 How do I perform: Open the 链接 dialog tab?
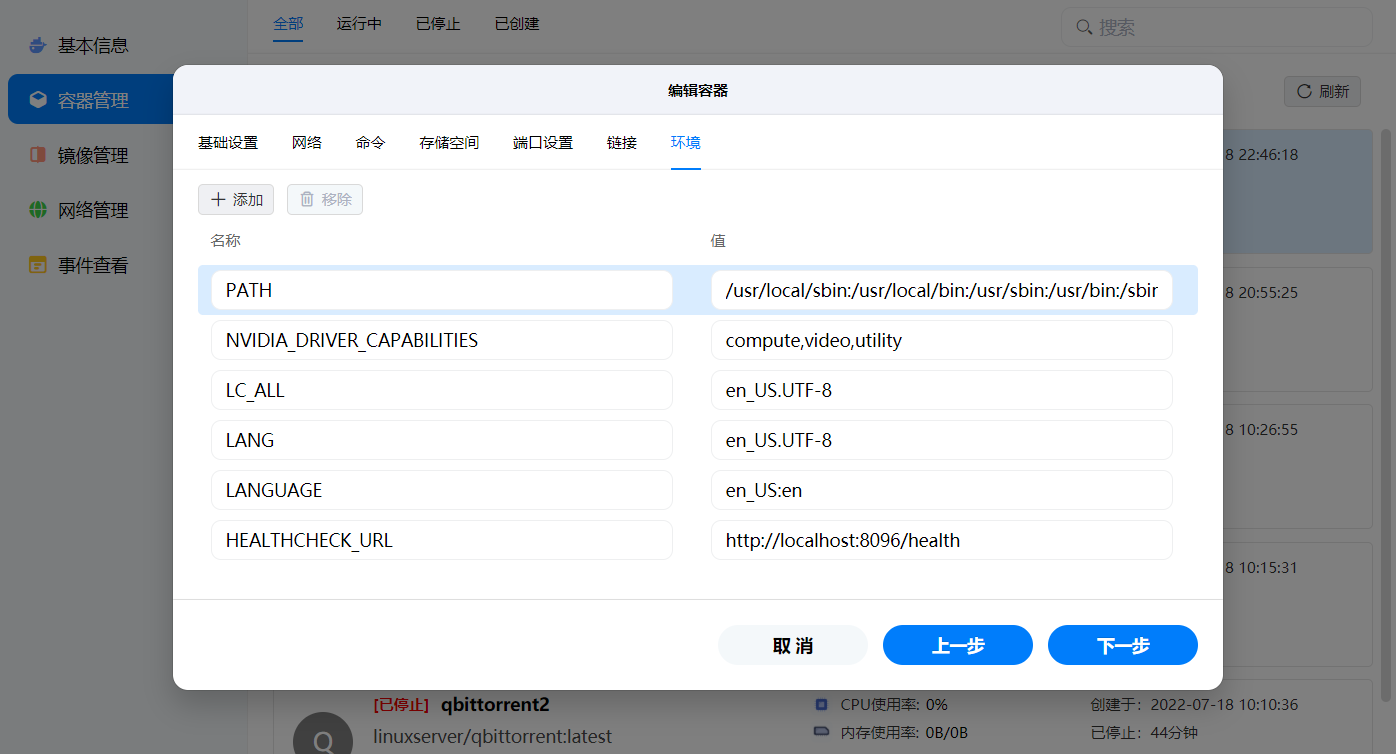622,143
